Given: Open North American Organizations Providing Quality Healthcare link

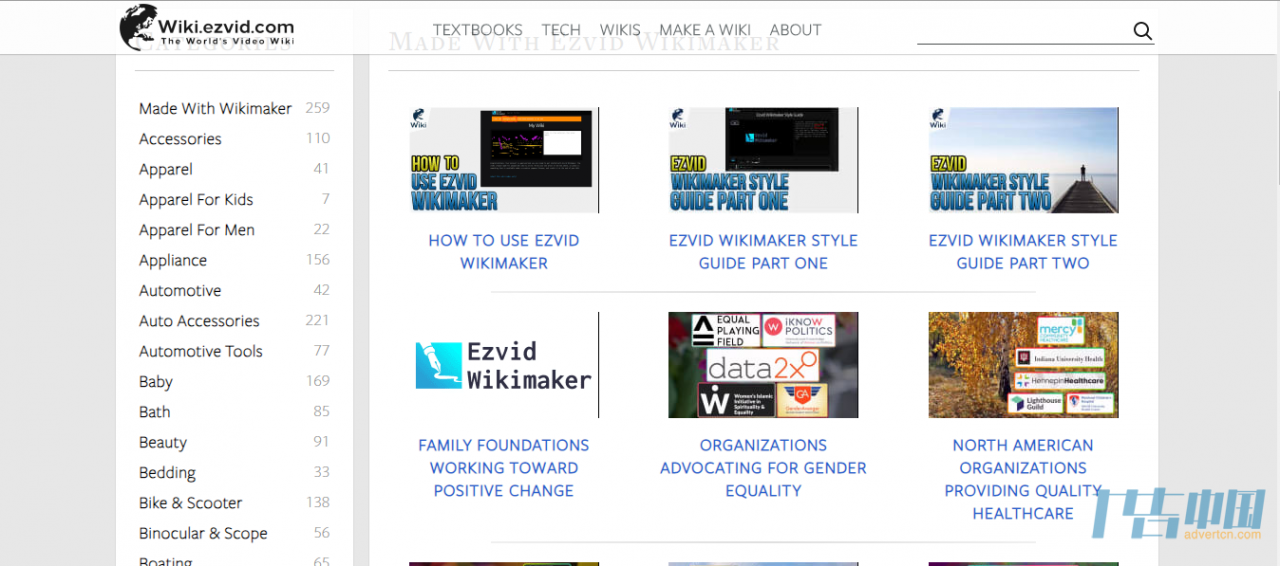Looking at the screenshot, I should pos(1023,479).
